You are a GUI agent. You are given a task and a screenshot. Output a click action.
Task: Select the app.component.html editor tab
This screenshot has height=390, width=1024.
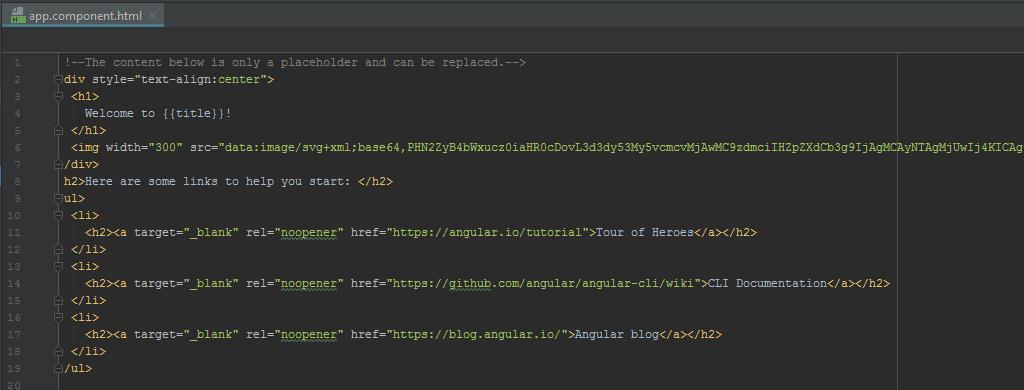click(82, 16)
